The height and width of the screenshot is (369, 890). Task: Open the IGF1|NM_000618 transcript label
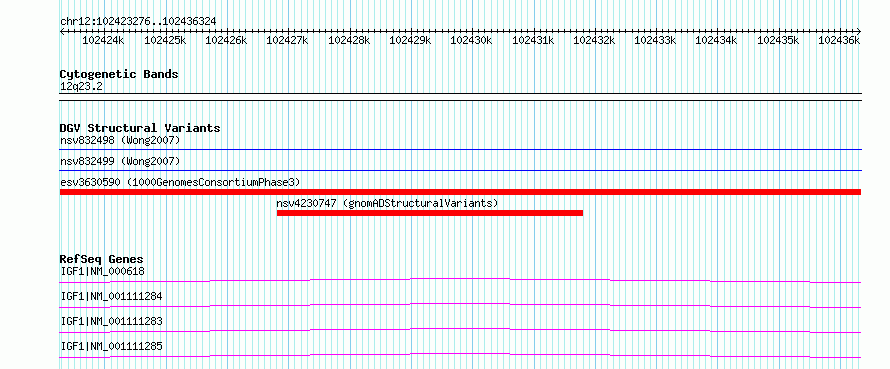(x=103, y=271)
